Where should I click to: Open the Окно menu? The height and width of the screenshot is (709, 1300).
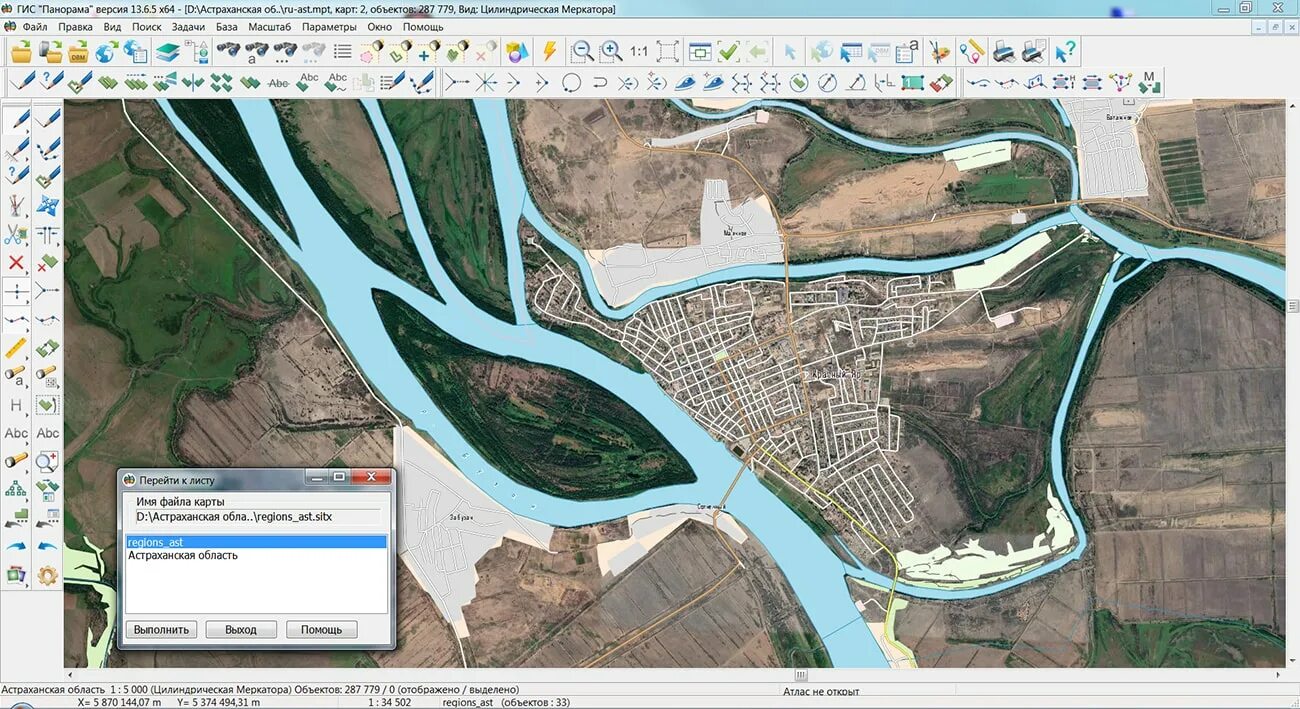[380, 27]
